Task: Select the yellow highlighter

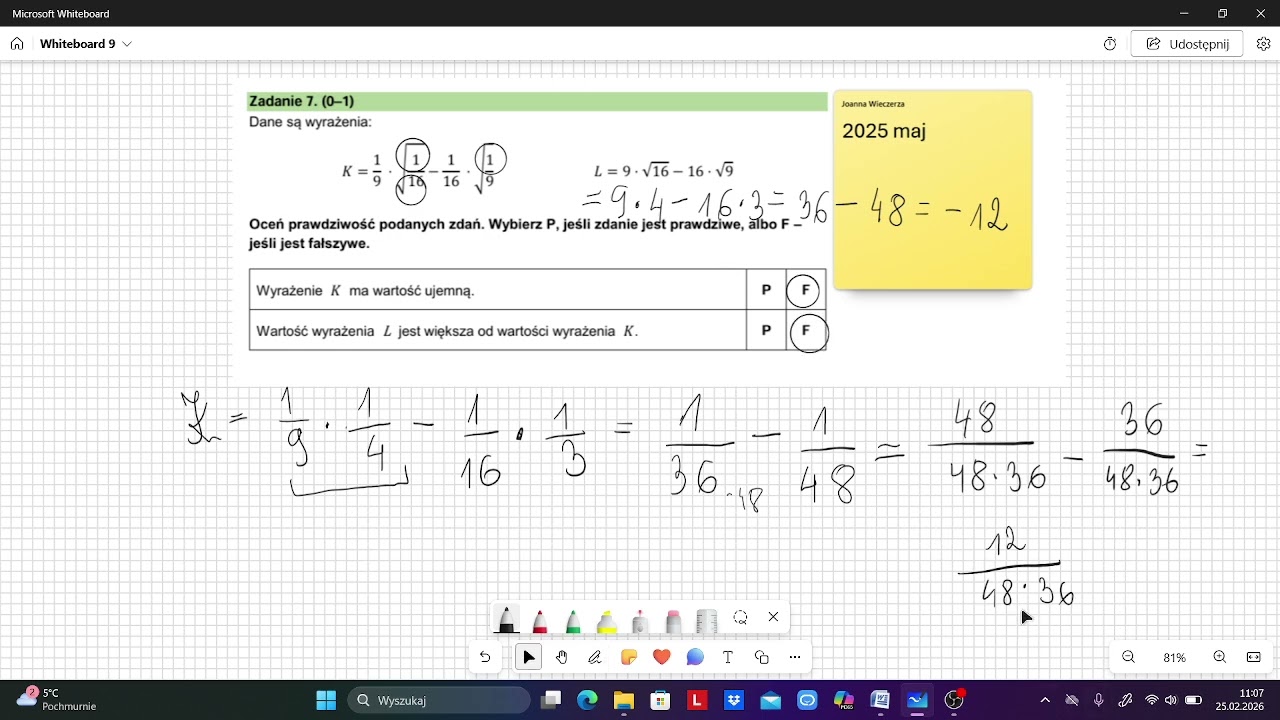Action: pos(607,620)
